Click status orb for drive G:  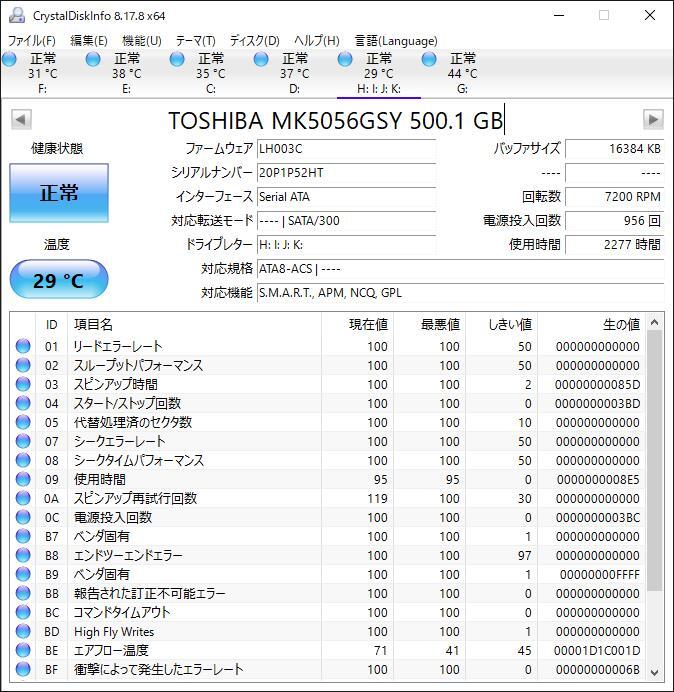pos(429,59)
